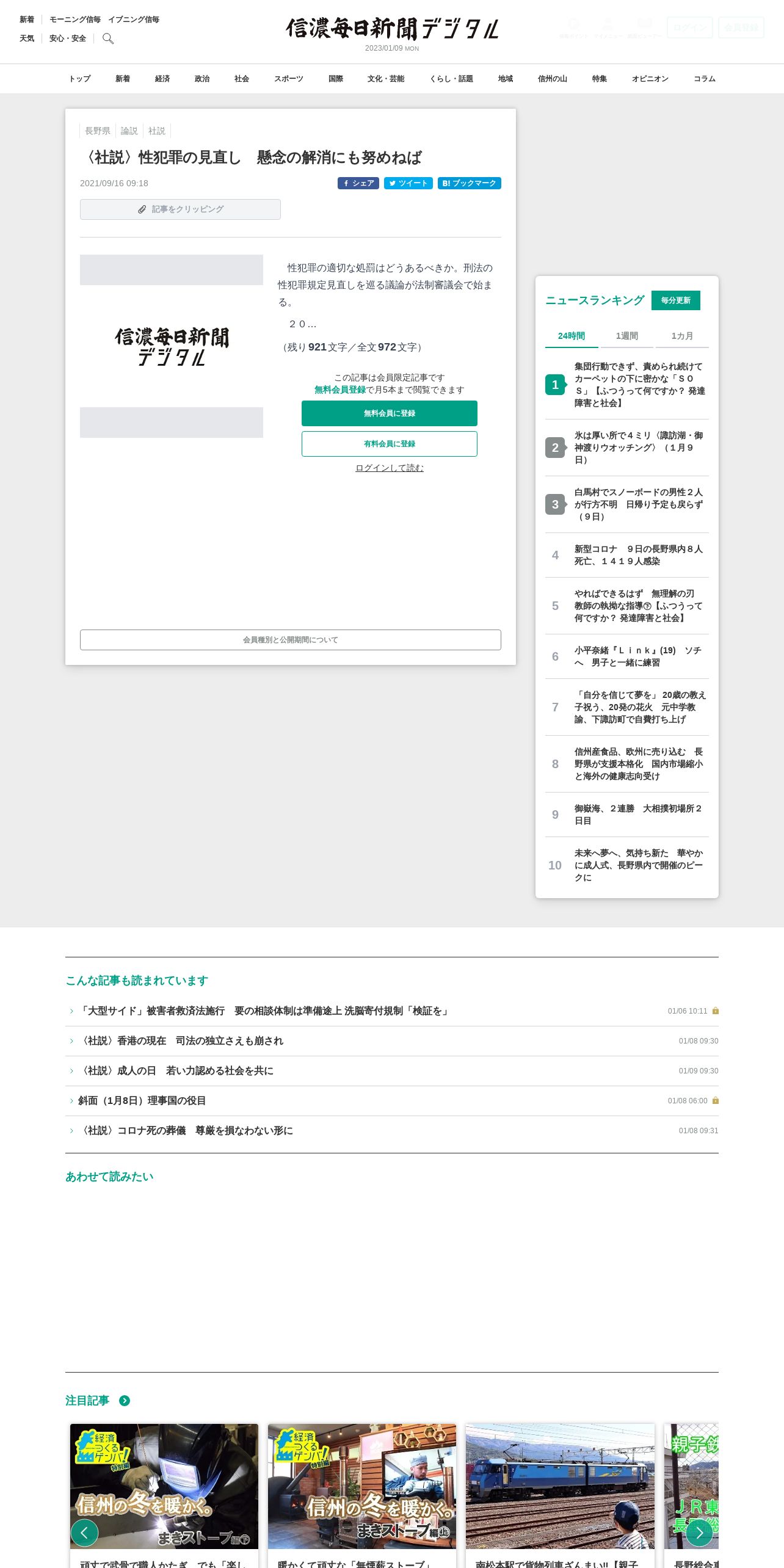
Task: Click the paperclip 記事をクリッピング button
Action: 180,209
